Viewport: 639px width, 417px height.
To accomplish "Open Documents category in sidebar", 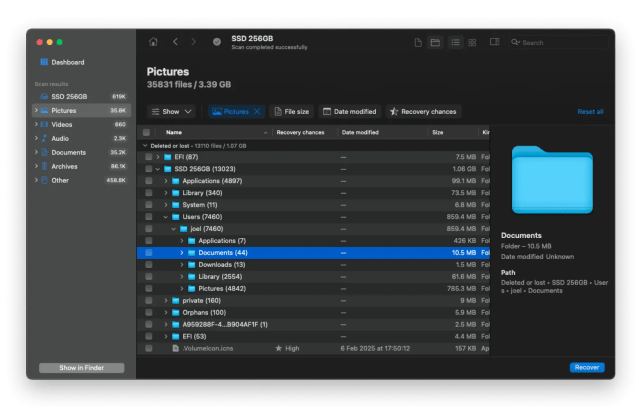I will [x=82, y=152].
